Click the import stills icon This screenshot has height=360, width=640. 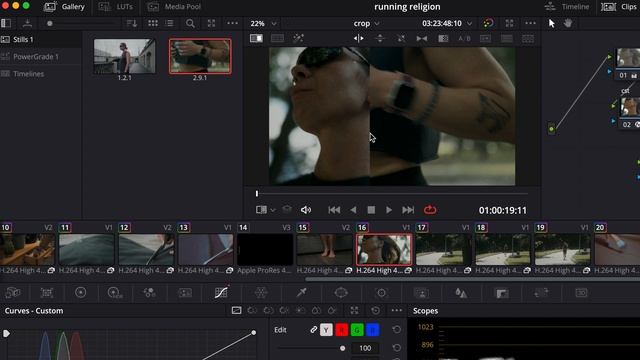27,23
